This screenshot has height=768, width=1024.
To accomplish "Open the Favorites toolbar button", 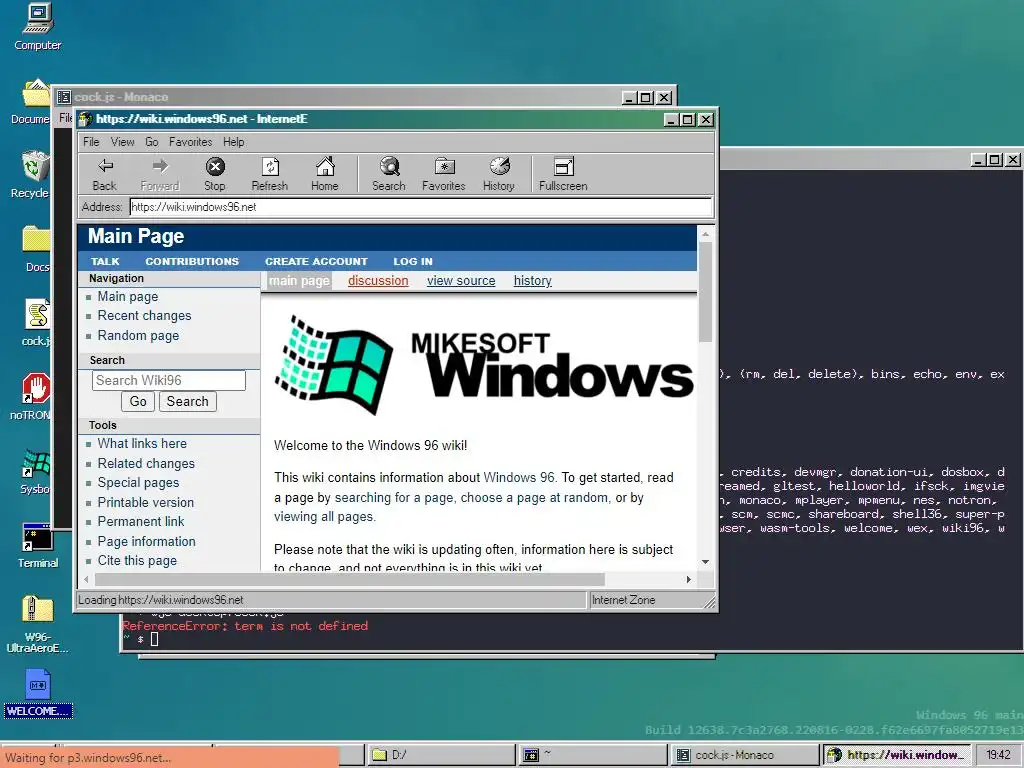I will (443, 174).
